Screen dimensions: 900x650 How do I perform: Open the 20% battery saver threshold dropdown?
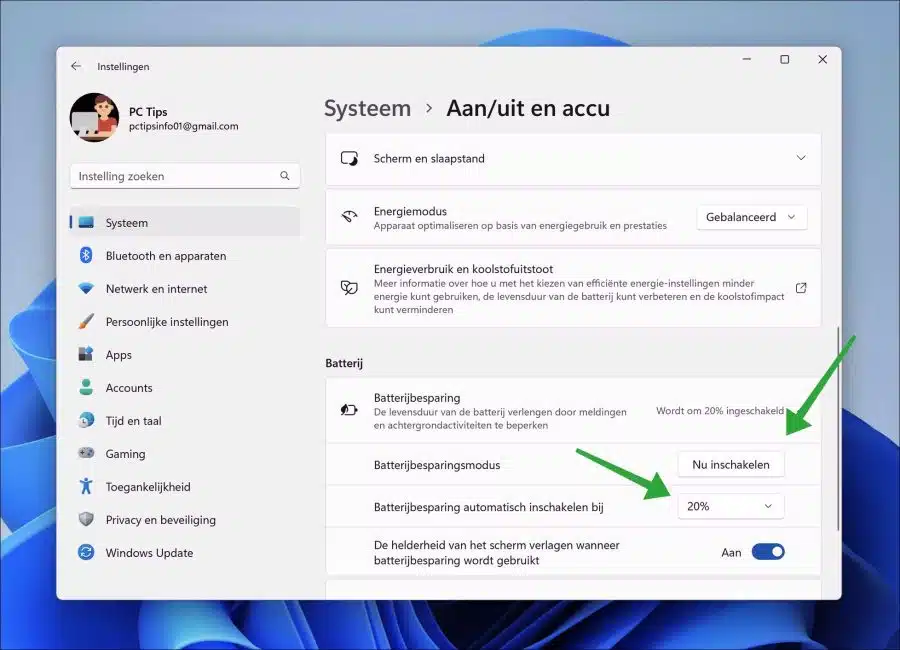click(731, 506)
